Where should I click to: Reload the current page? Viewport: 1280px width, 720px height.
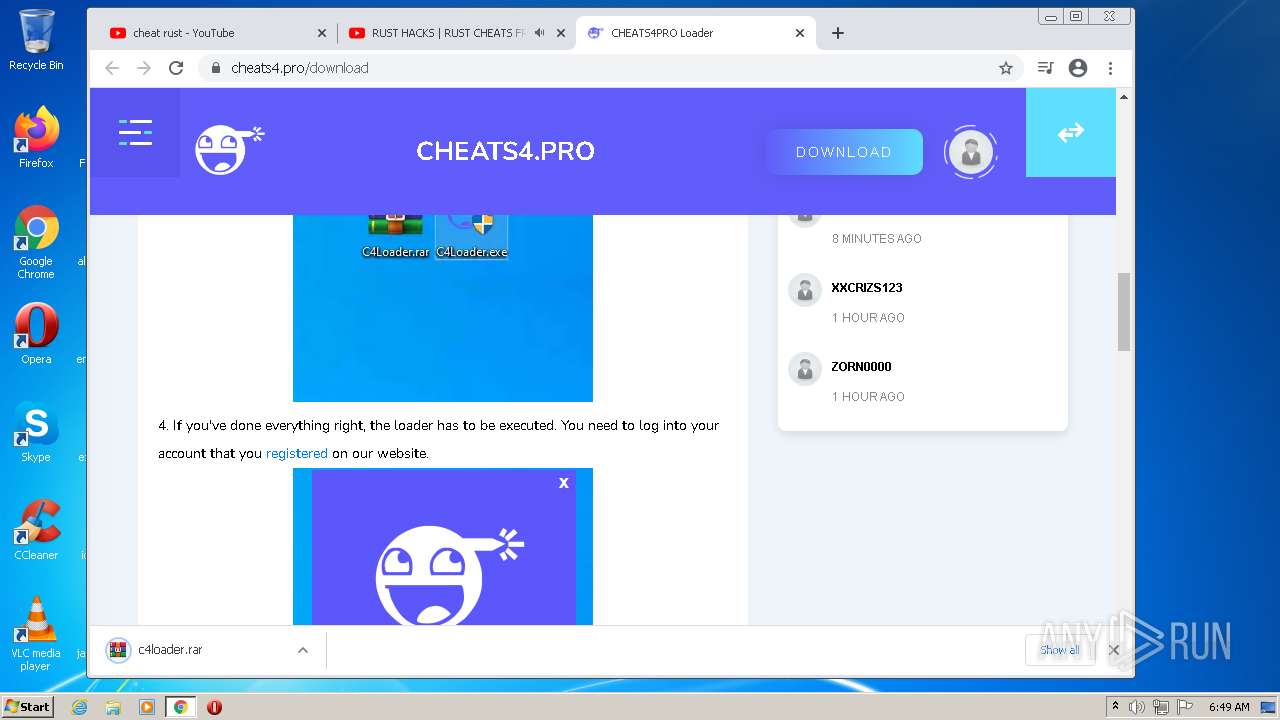[x=176, y=68]
